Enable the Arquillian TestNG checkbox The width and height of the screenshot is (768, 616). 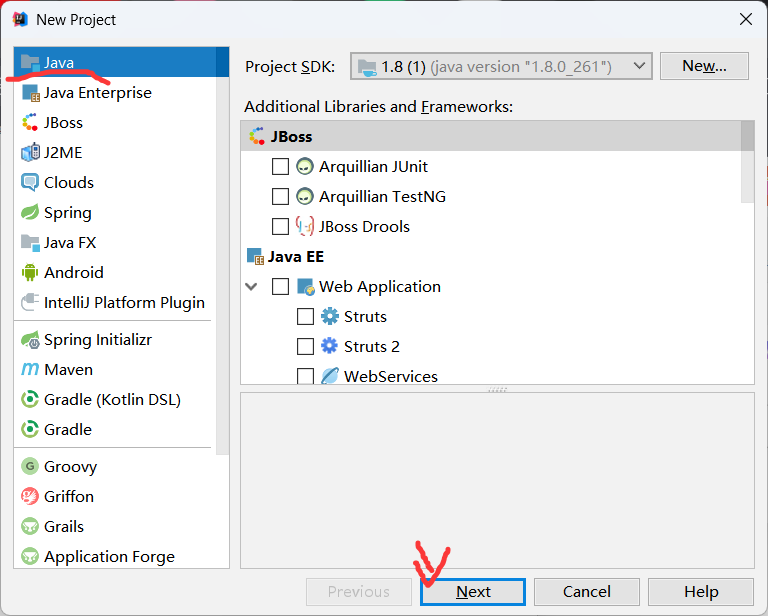click(x=280, y=196)
